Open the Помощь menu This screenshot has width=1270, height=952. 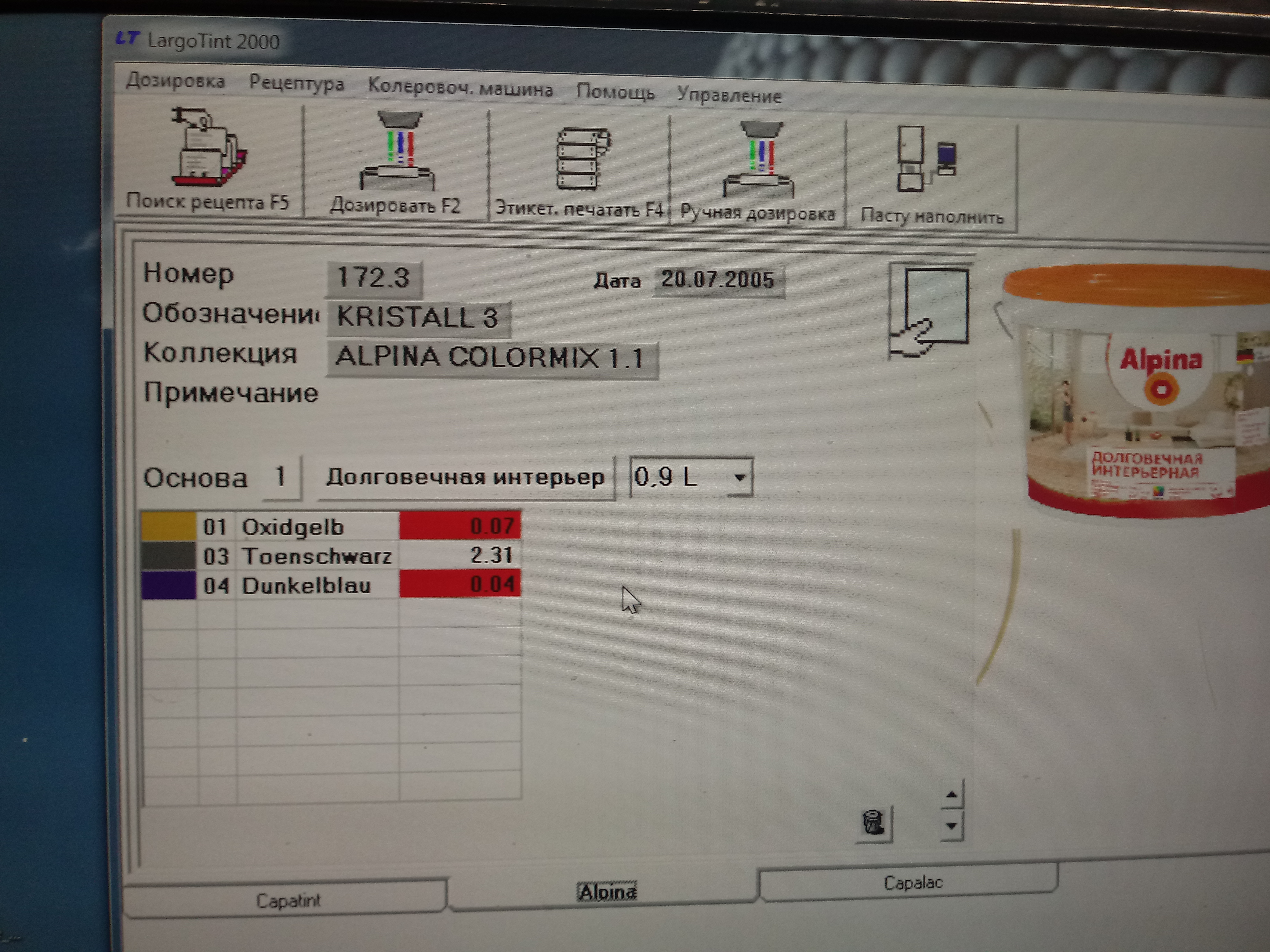(x=615, y=92)
